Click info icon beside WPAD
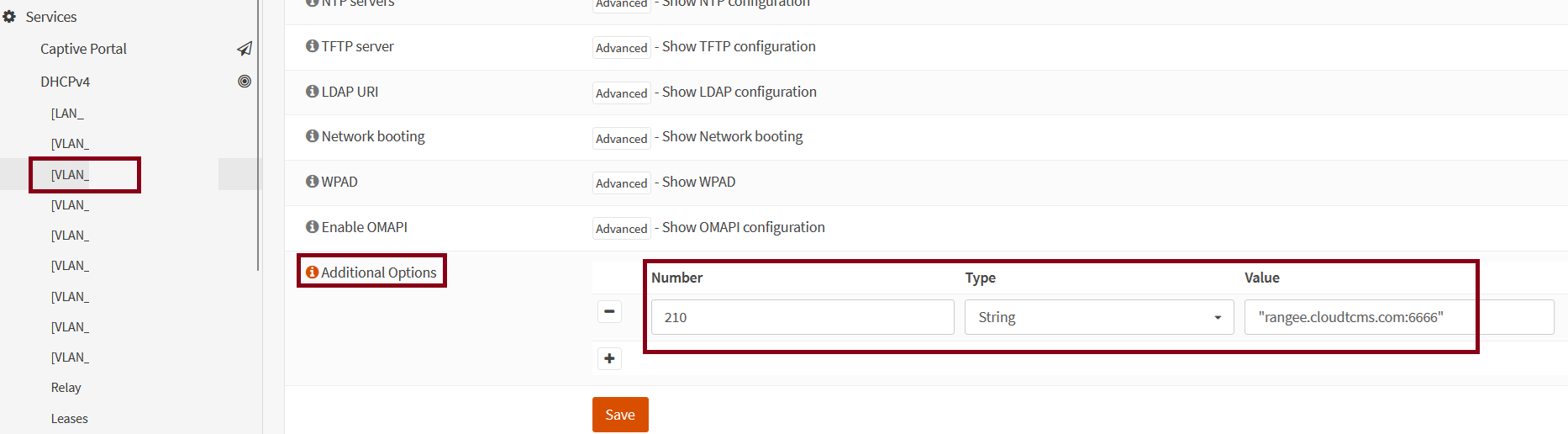Screen dimensions: 1568x434 pyautogui.click(x=312, y=182)
